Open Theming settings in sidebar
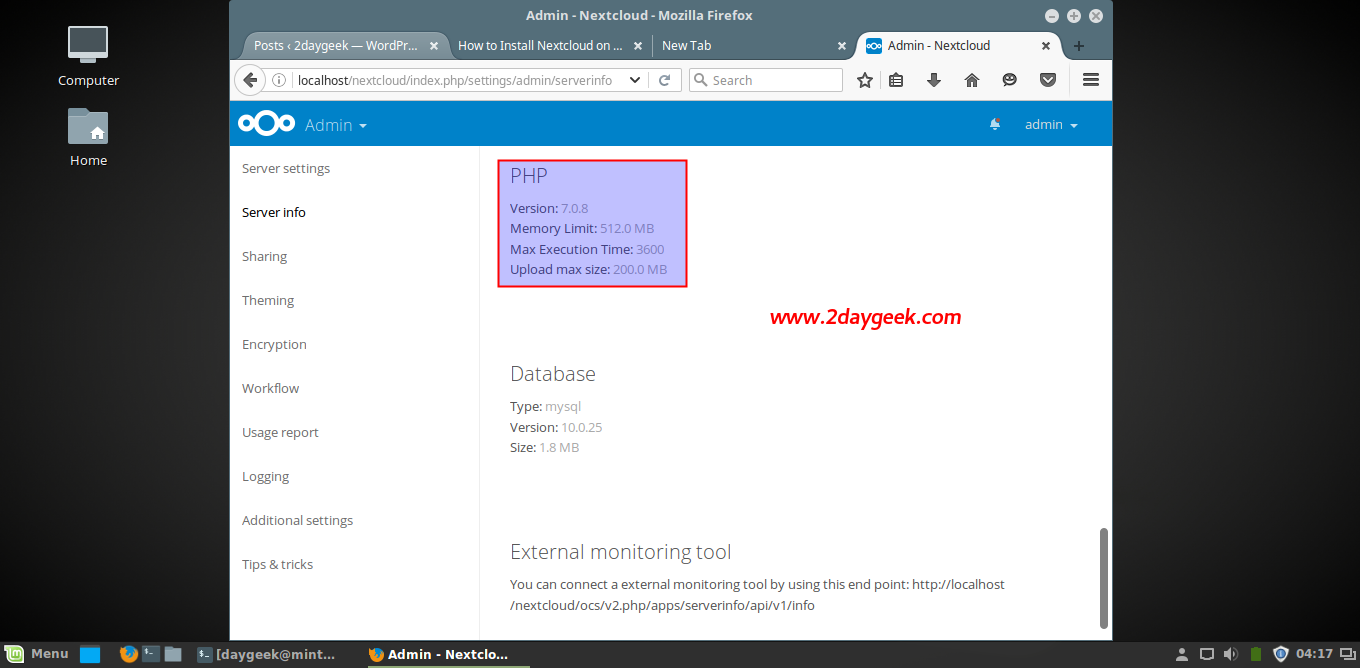 (x=268, y=300)
